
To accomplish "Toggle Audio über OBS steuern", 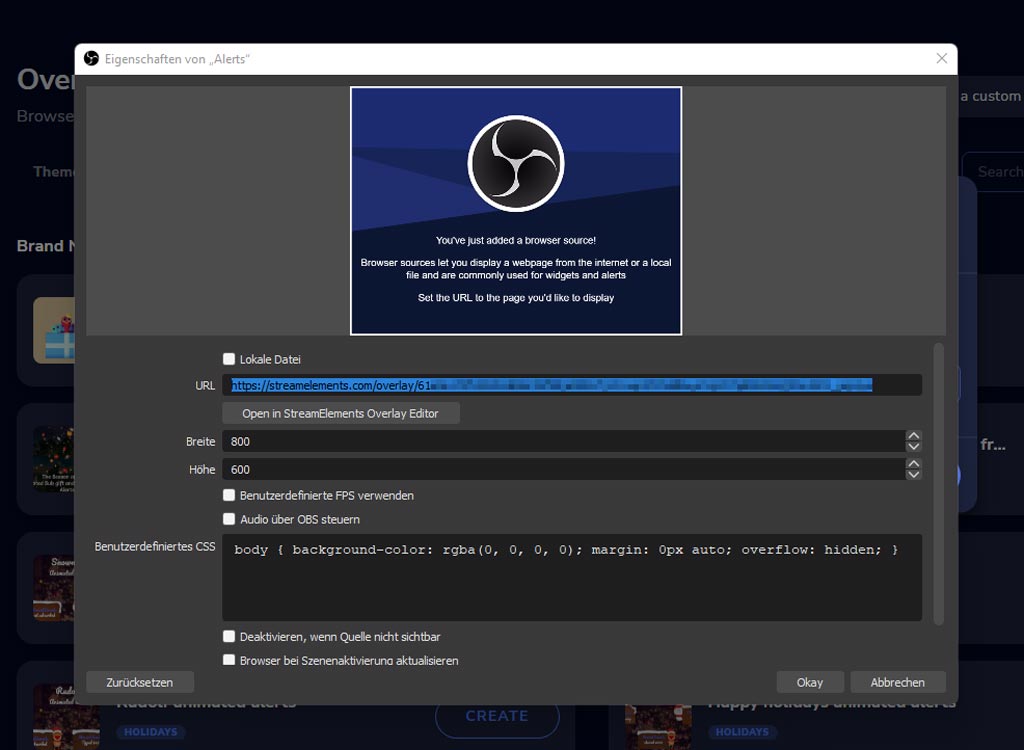I will coord(229,519).
